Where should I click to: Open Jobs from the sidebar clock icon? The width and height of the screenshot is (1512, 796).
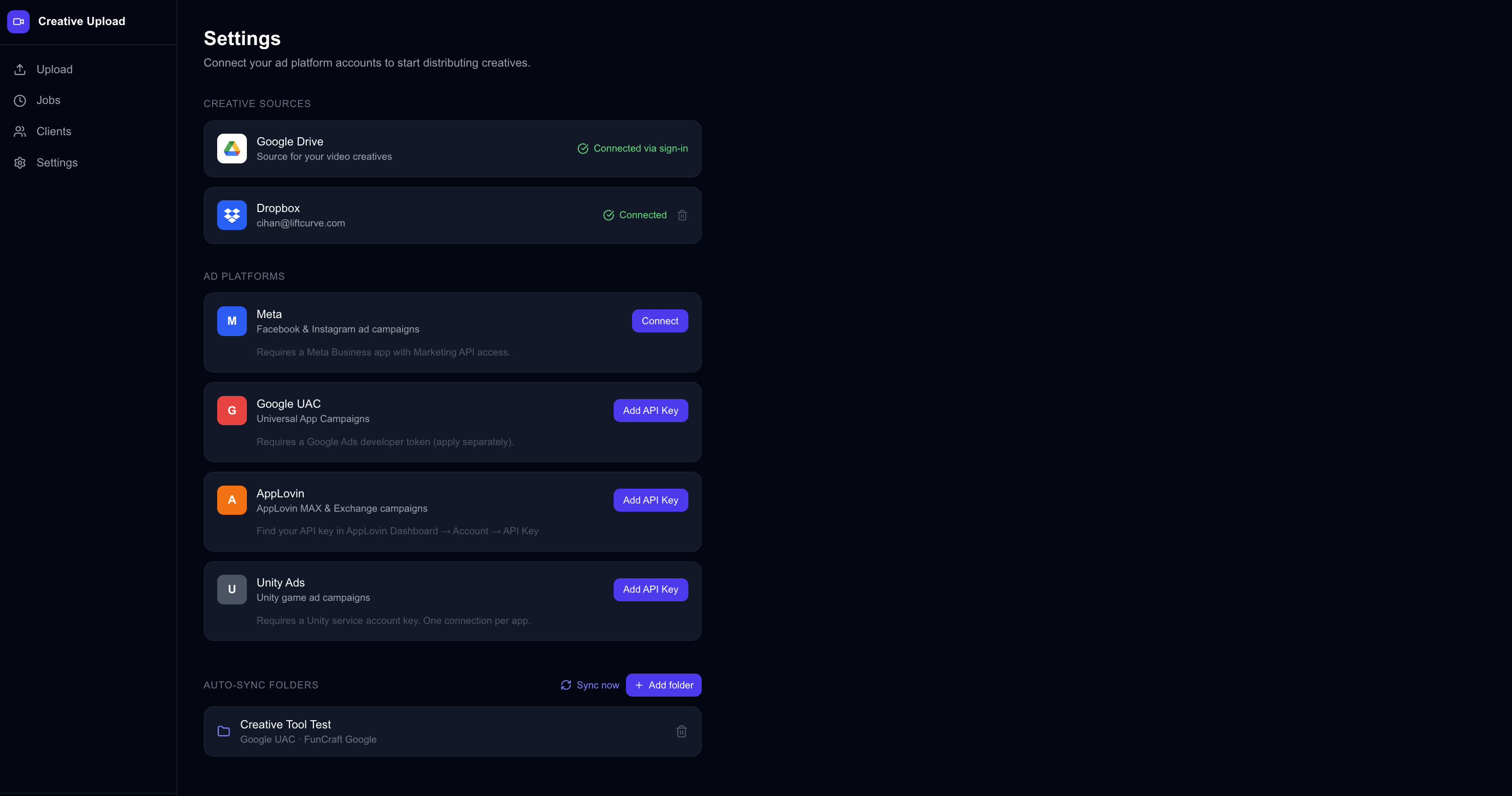point(19,100)
